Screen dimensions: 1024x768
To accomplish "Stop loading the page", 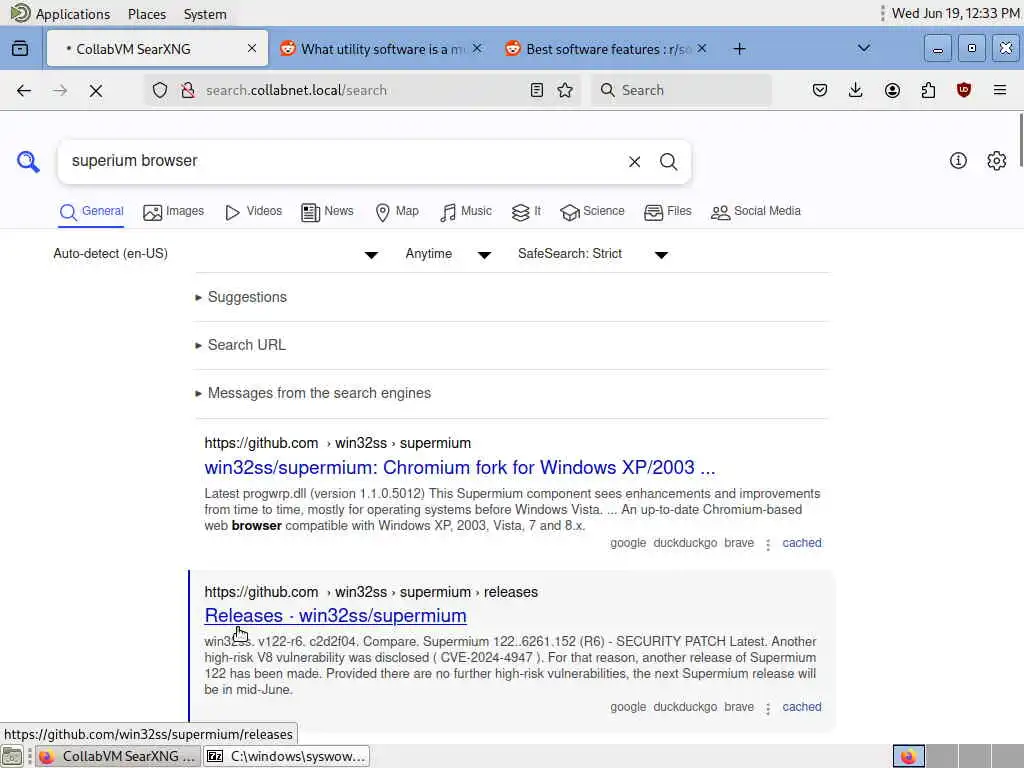I will click(x=96, y=90).
